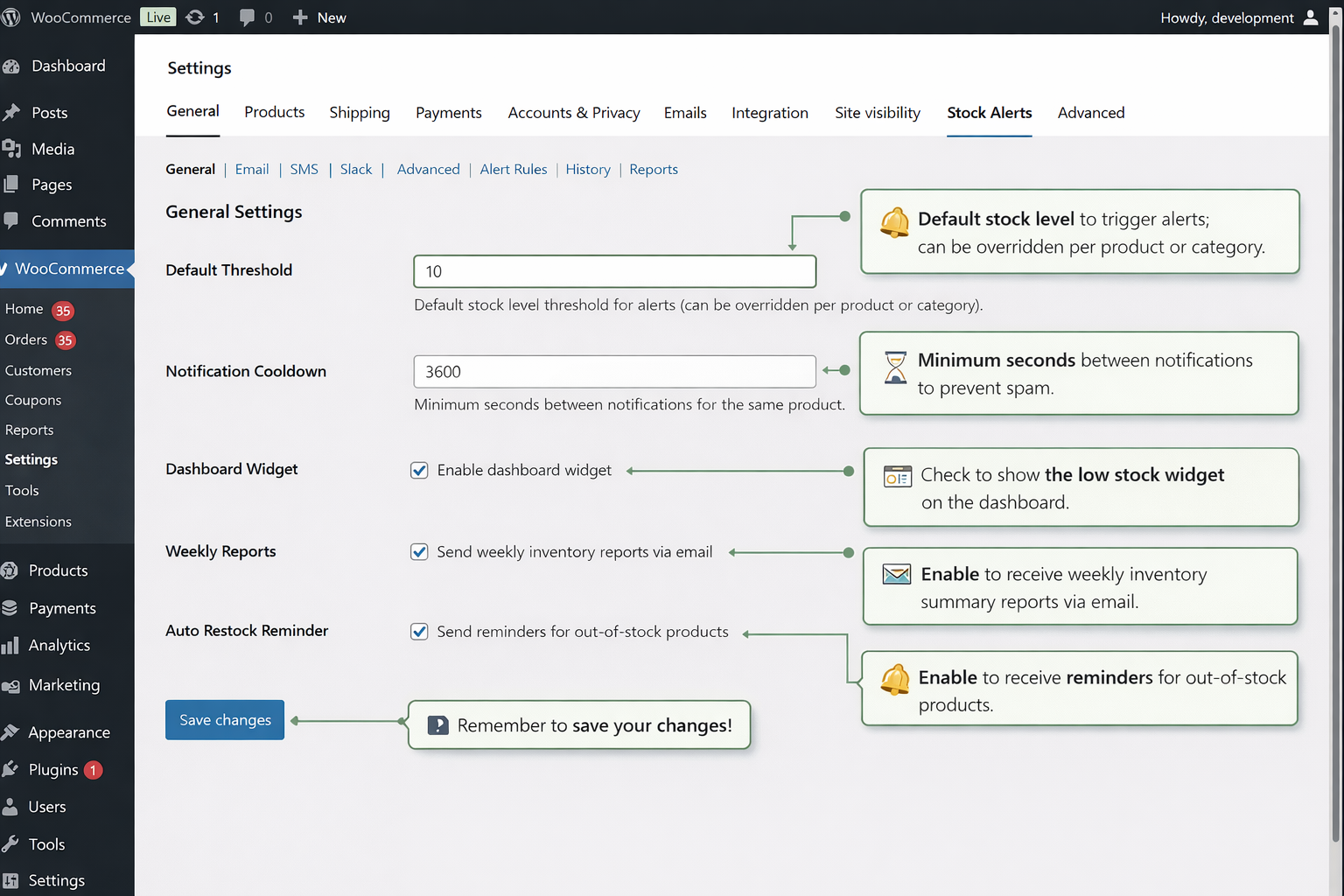
Task: Expand the WooCommerce sidebar menu
Action: (69, 269)
